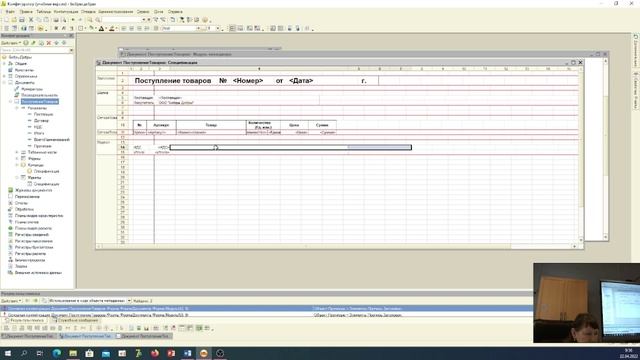Screen dimensions: 640x360
Task: Open Действия dropdown in configuration panel
Action: 11,43
